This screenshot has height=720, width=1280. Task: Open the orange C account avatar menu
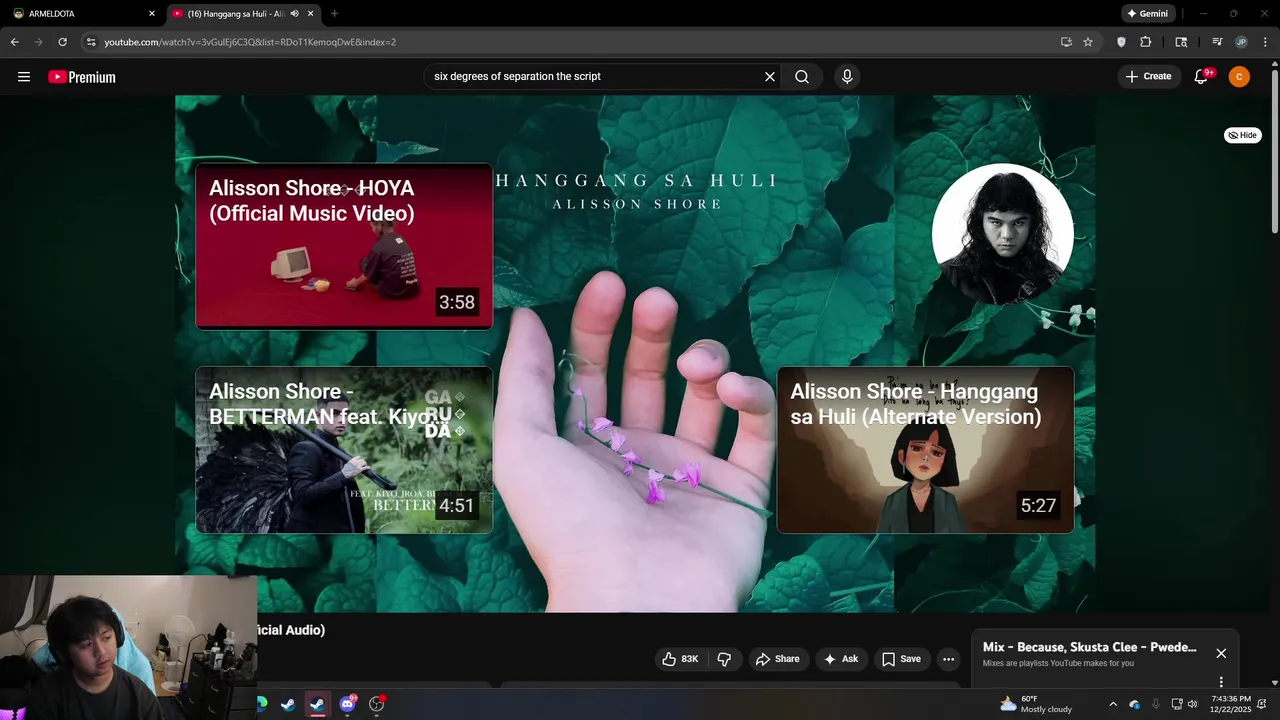point(1239,77)
